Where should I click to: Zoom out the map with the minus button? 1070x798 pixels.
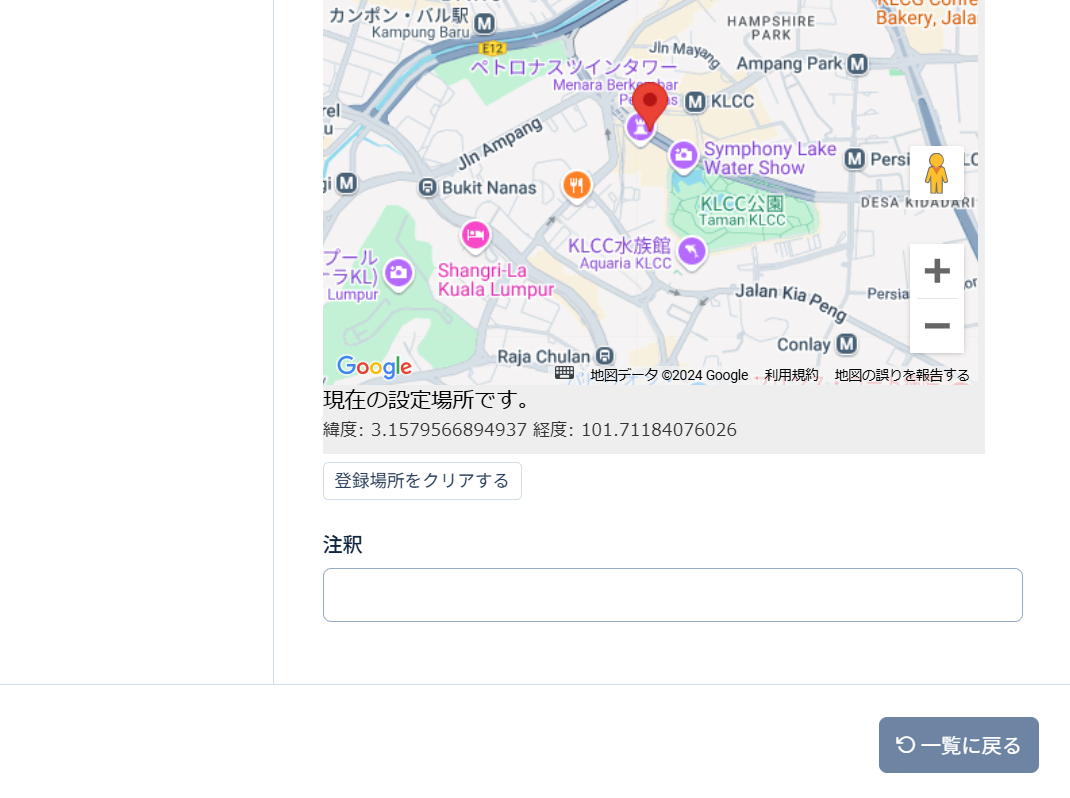click(x=936, y=326)
